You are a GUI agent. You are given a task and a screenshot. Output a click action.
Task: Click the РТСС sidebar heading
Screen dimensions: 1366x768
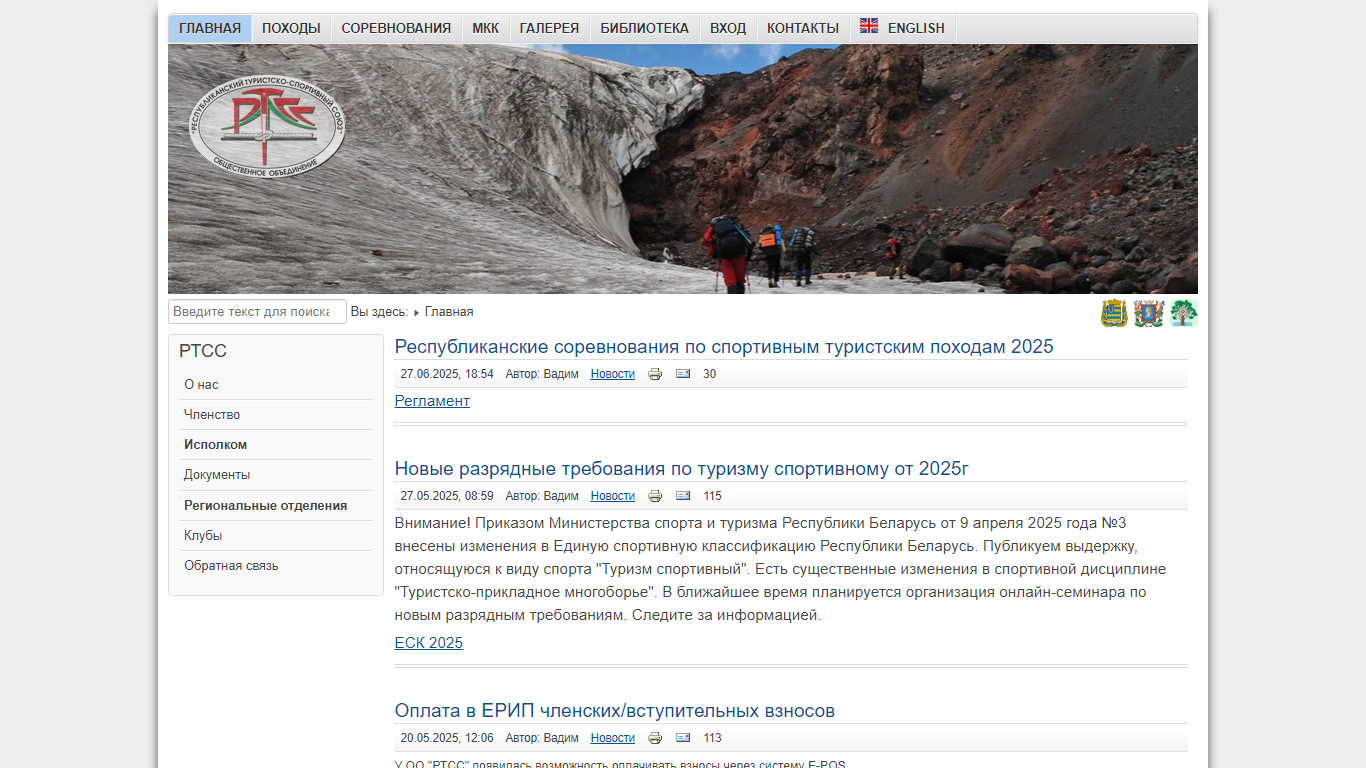click(x=203, y=351)
